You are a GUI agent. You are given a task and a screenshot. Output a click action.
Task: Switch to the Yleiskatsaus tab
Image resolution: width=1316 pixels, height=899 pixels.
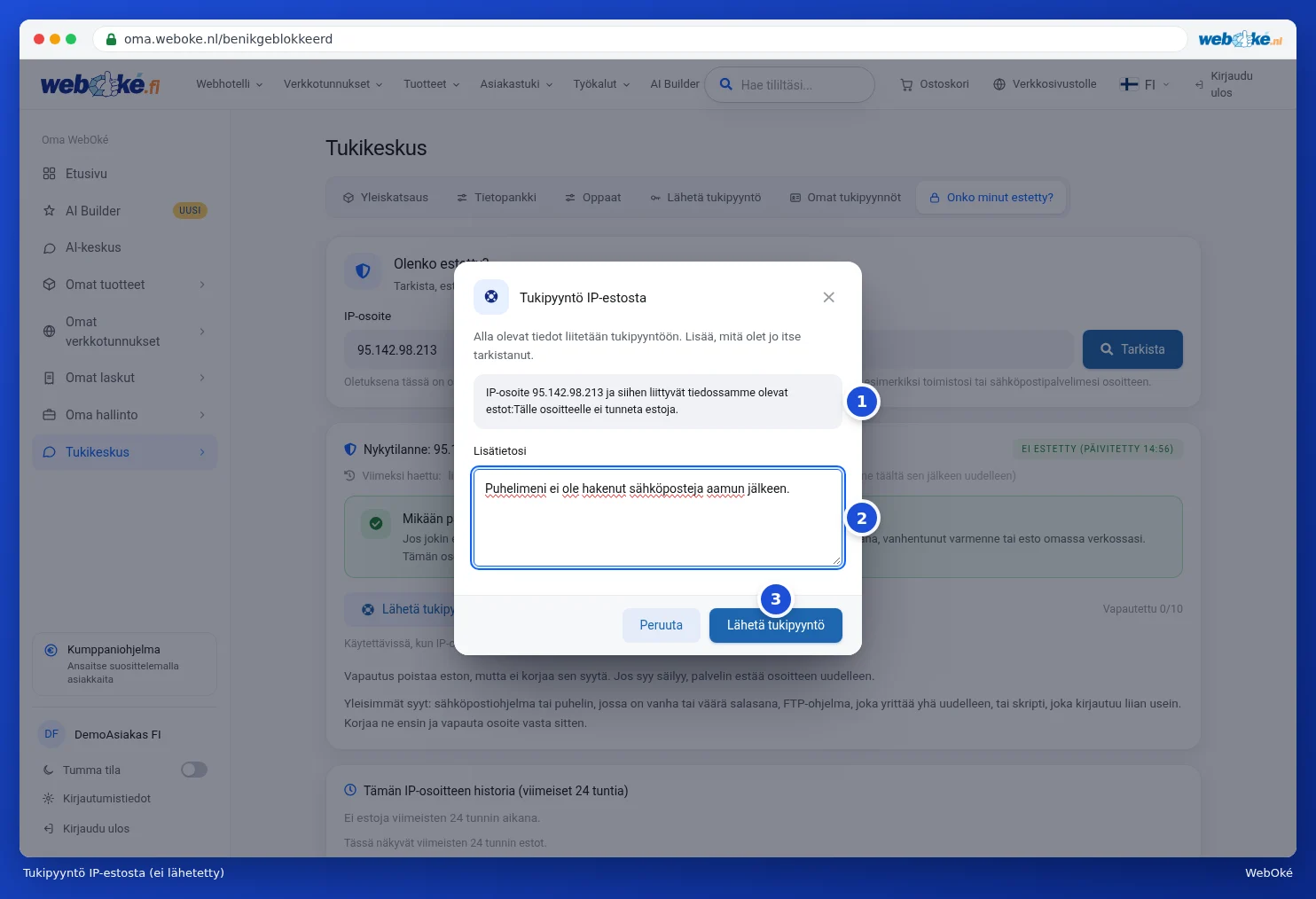[386, 198]
